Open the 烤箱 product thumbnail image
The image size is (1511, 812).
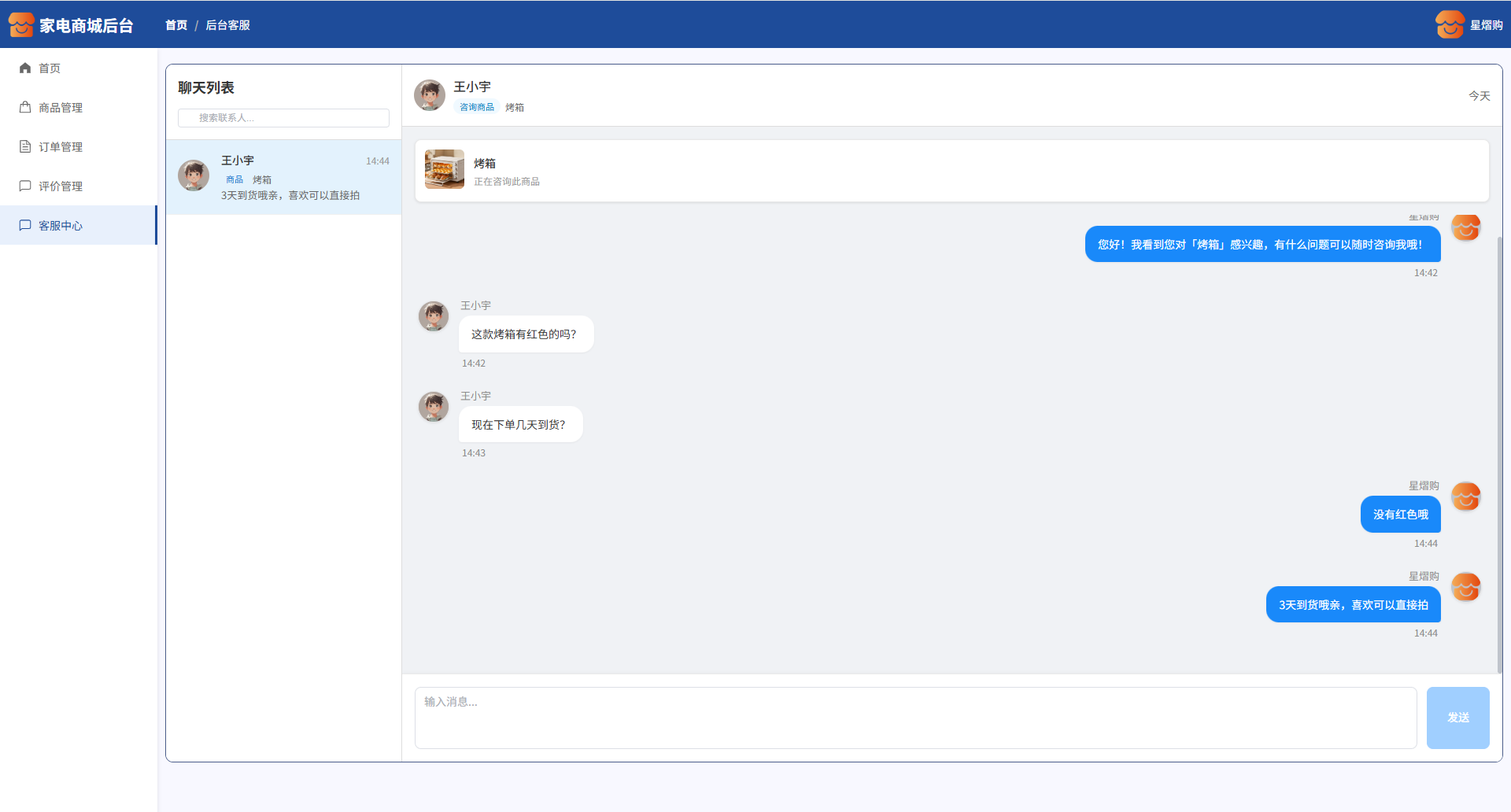(x=445, y=170)
